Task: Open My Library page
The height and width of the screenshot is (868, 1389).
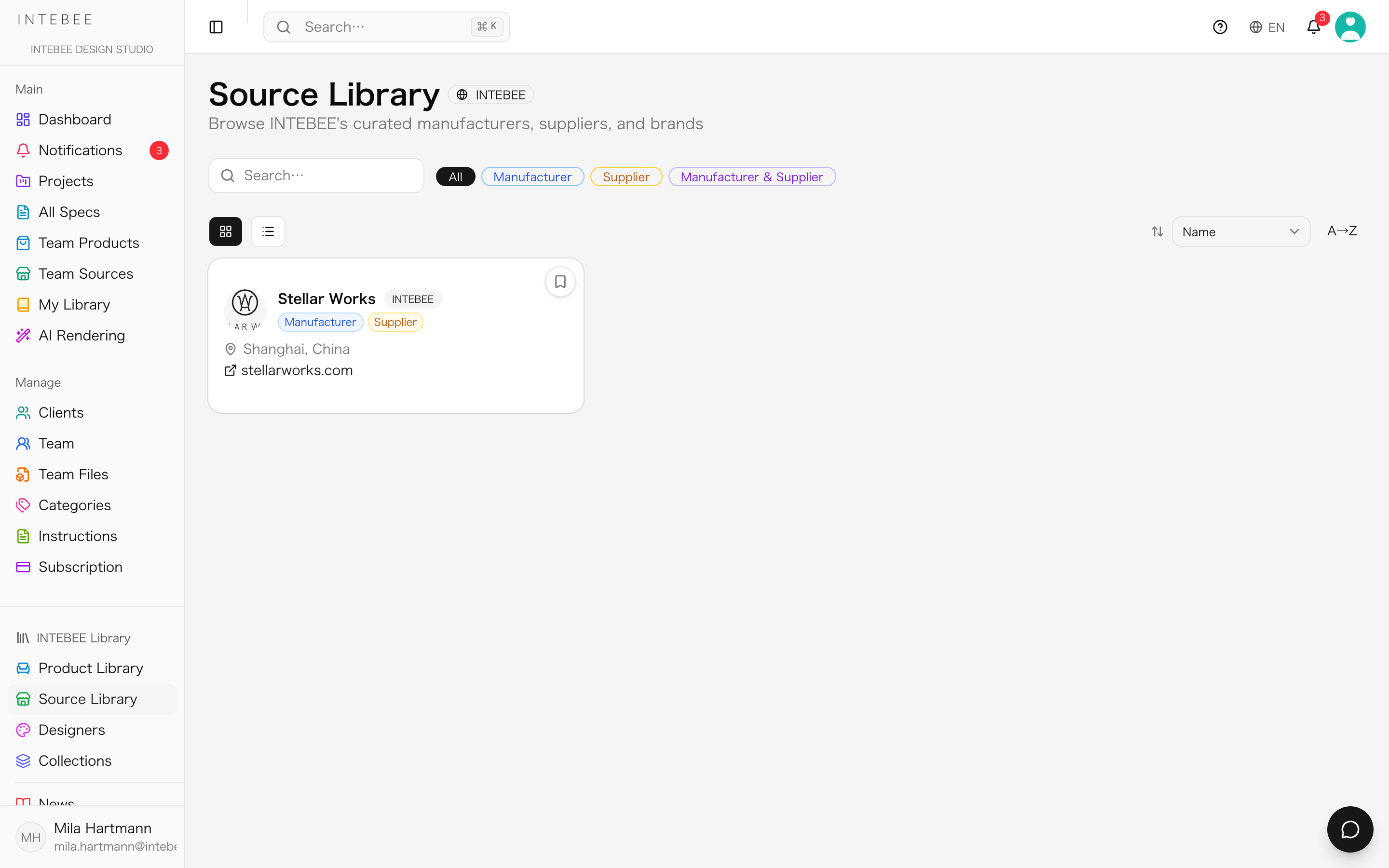Action: coord(92,305)
